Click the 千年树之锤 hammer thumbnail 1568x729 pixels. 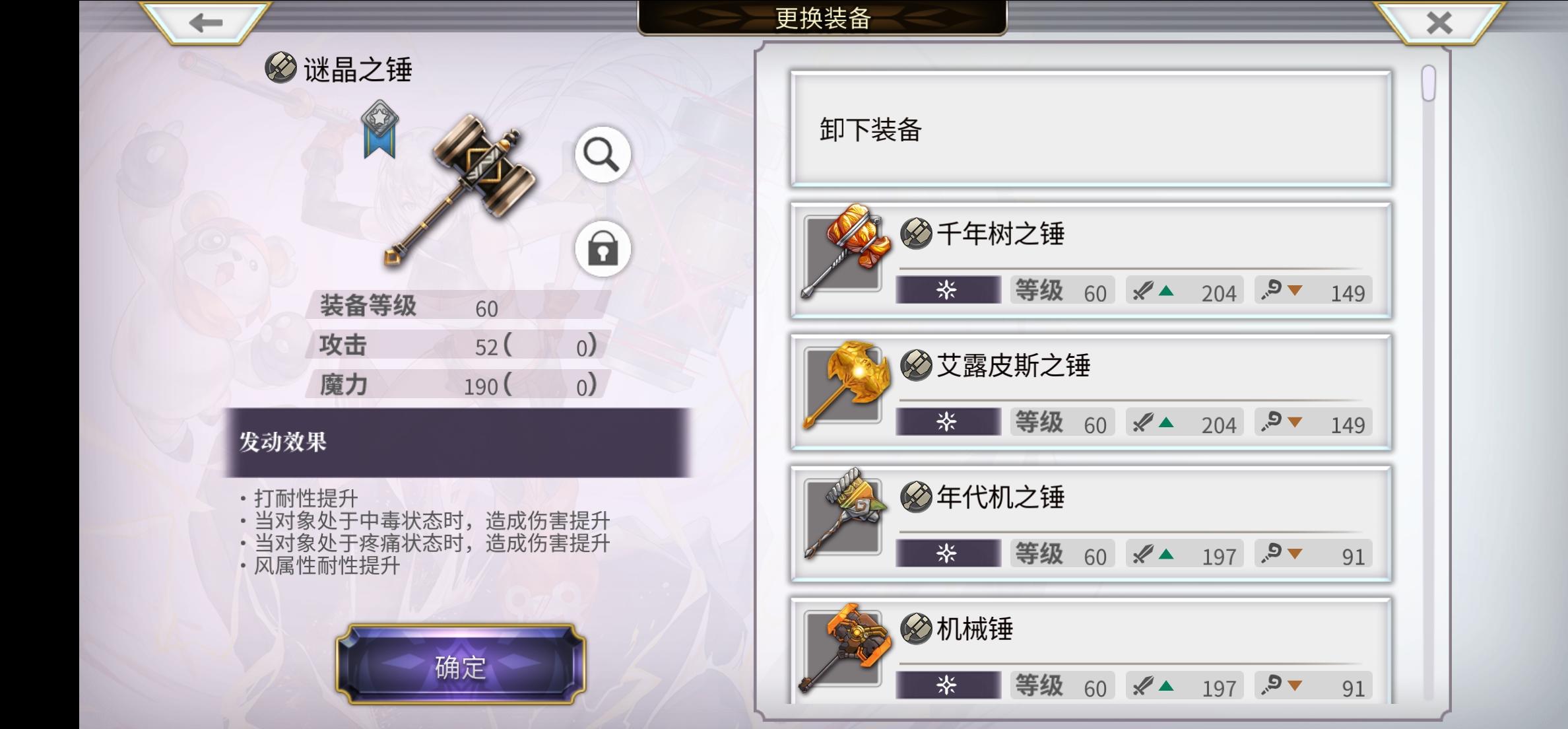pyautogui.click(x=845, y=252)
